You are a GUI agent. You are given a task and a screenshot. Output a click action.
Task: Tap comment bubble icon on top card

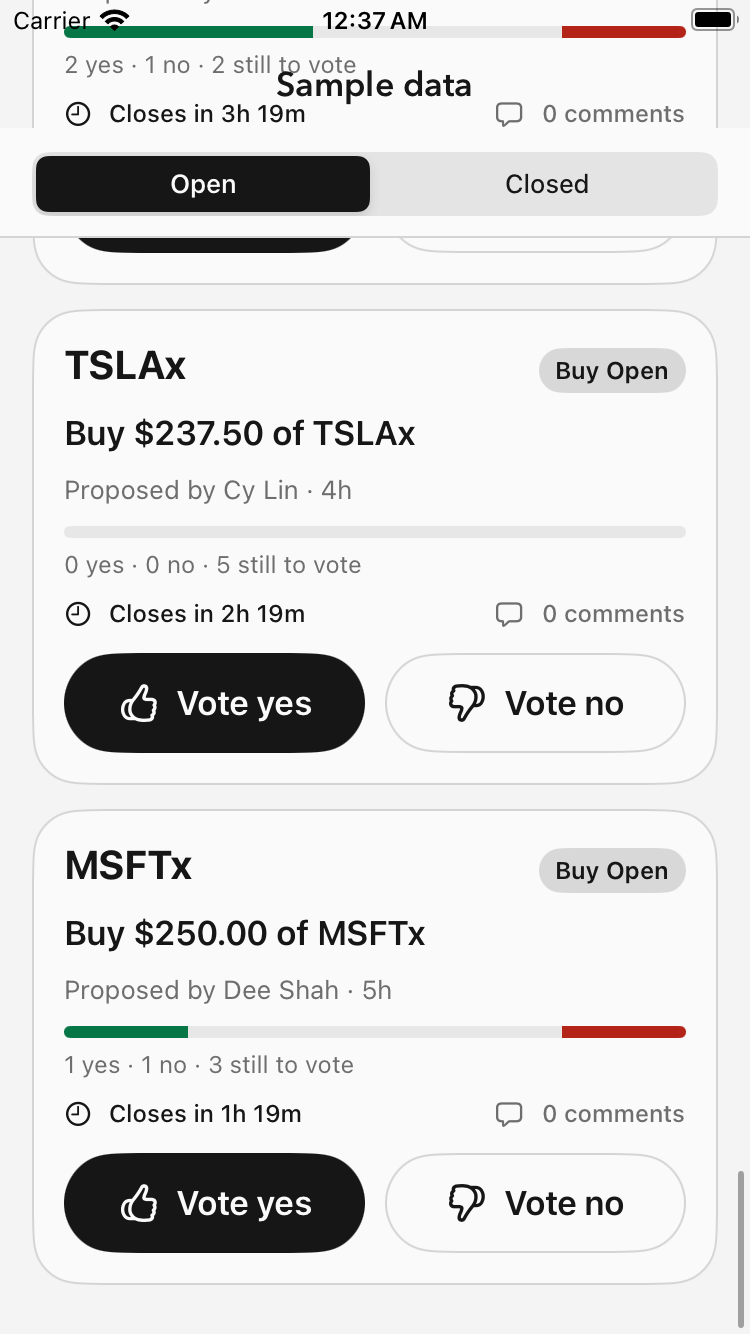(x=509, y=115)
